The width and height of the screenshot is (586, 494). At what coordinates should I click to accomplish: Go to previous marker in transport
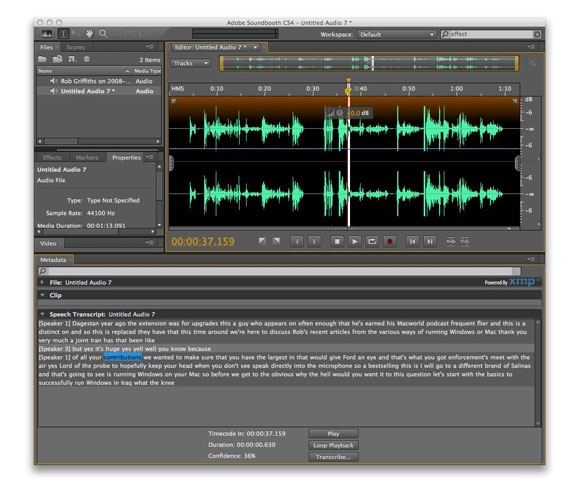click(x=412, y=241)
